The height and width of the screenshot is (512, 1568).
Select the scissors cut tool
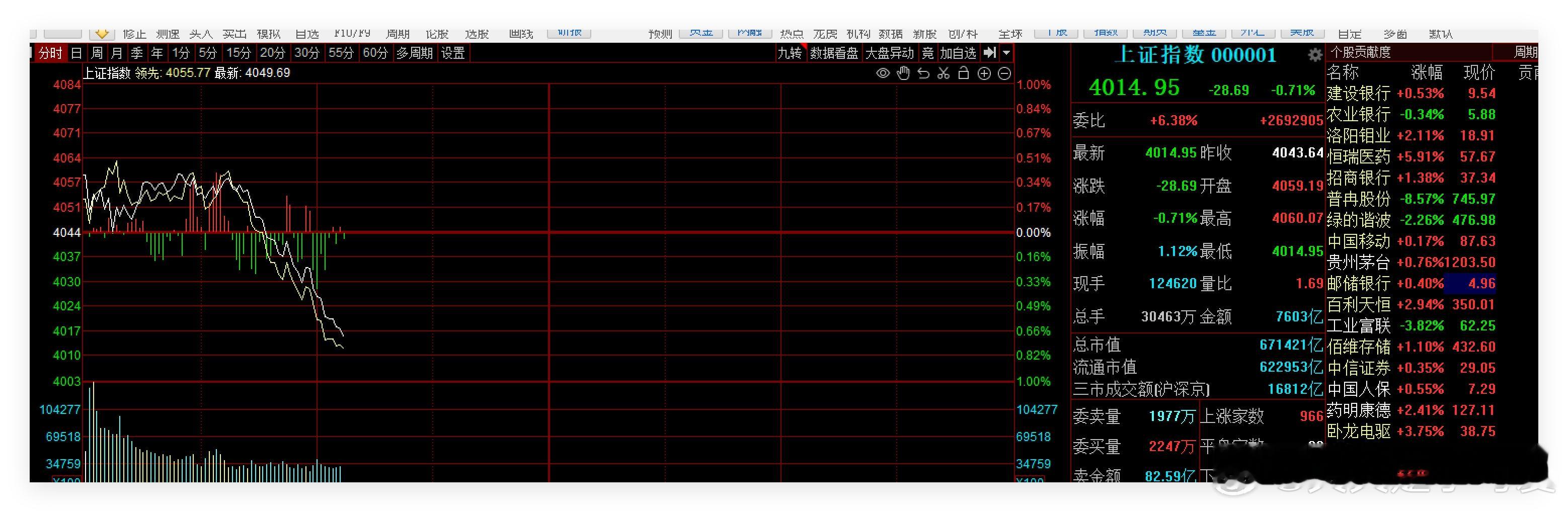[944, 73]
